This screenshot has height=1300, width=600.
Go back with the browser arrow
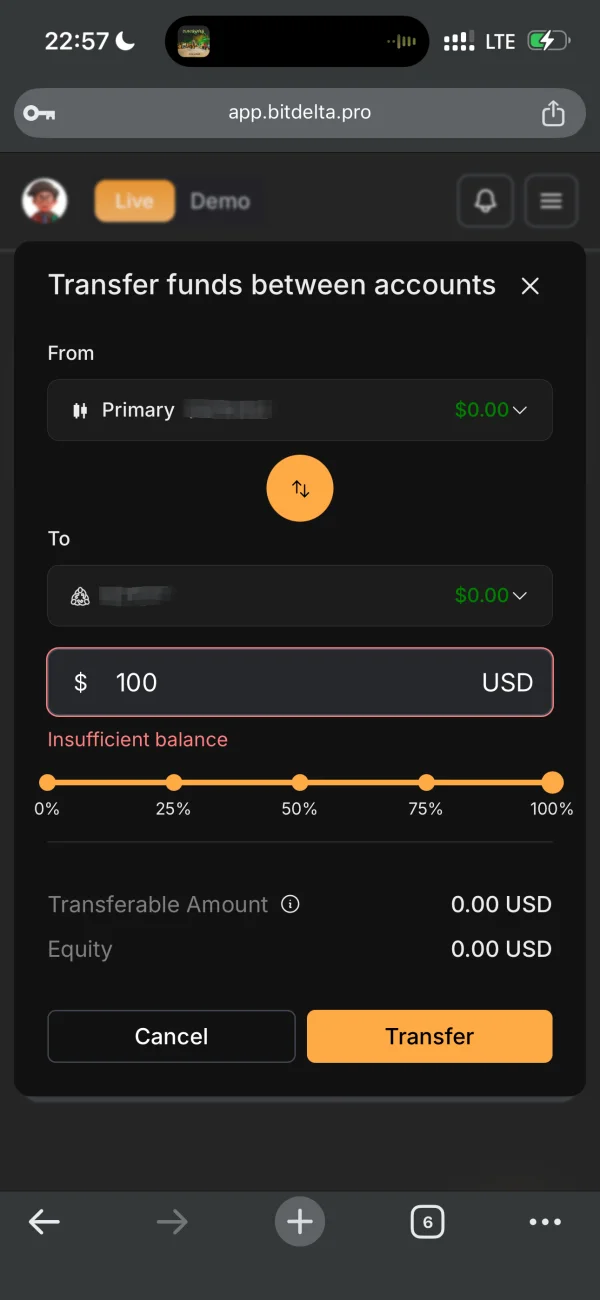[44, 1221]
